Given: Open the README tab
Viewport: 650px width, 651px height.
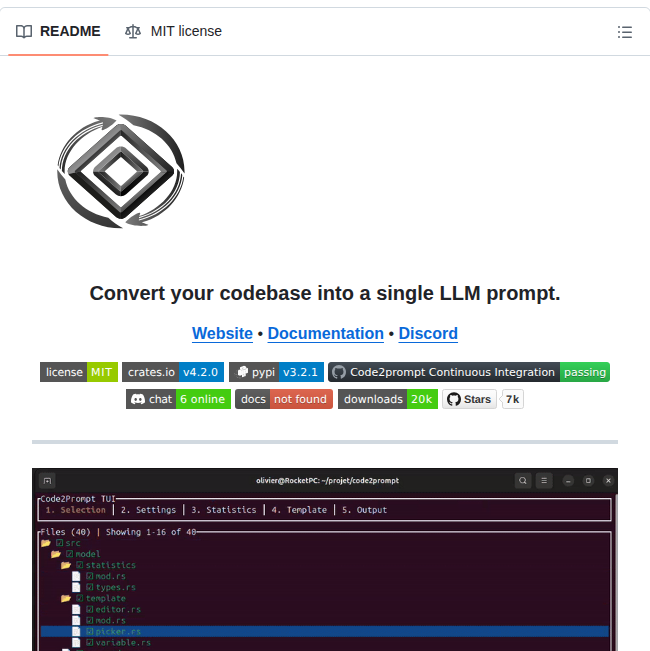Looking at the screenshot, I should click(58, 32).
